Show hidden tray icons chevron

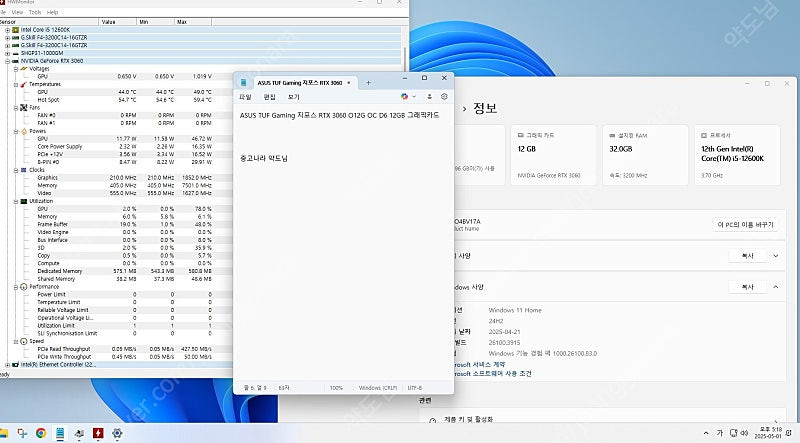point(706,433)
